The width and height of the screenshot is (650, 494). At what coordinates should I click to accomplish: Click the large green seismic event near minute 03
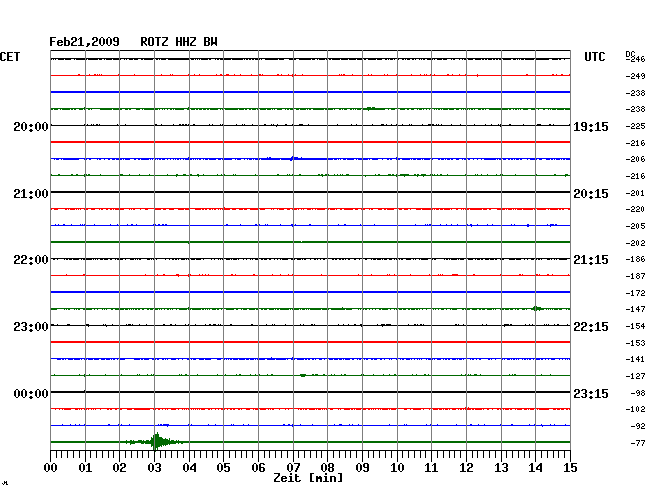pyautogui.click(x=155, y=442)
